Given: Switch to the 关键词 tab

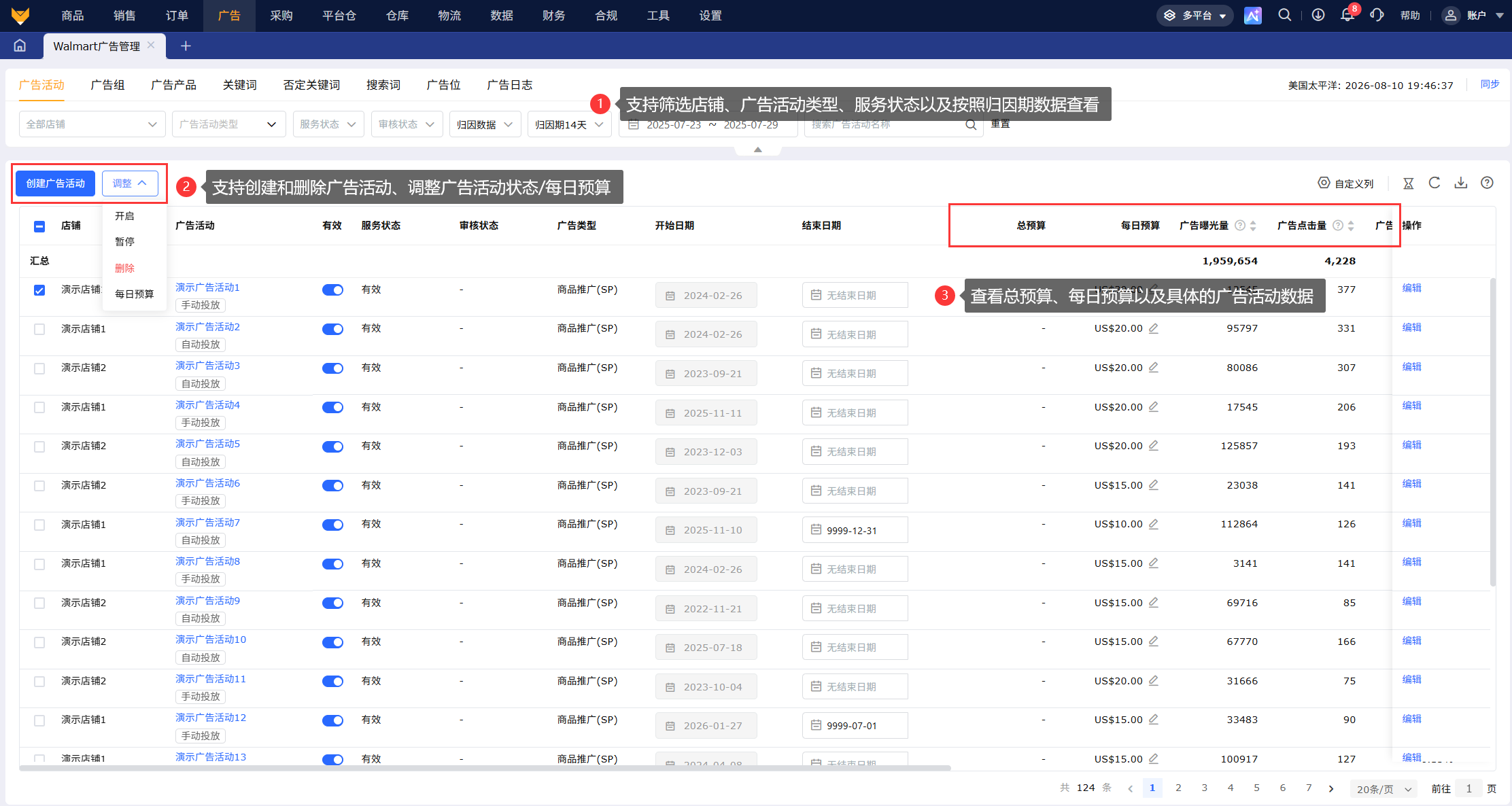Looking at the screenshot, I should [x=239, y=85].
